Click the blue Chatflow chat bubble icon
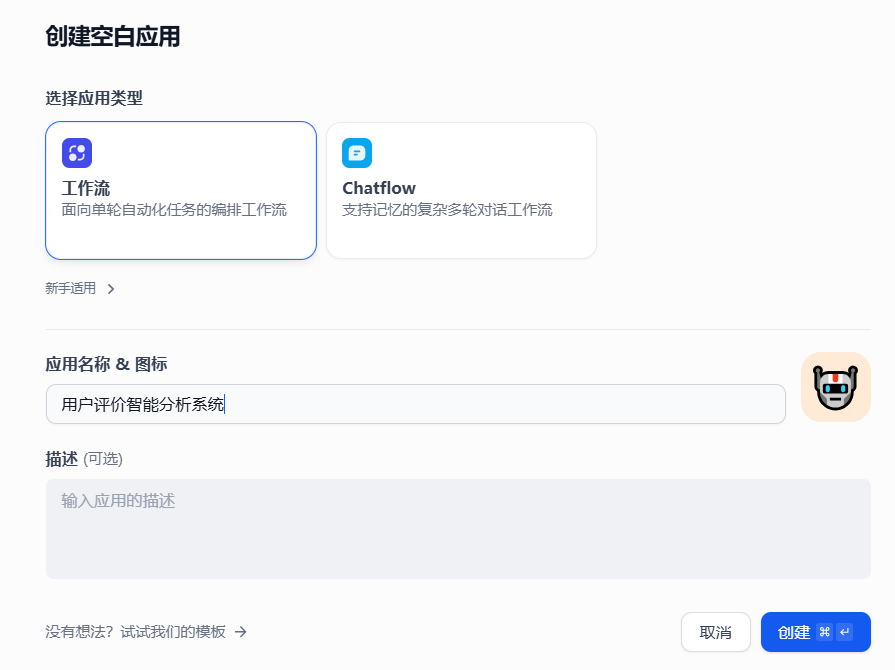 tap(357, 153)
